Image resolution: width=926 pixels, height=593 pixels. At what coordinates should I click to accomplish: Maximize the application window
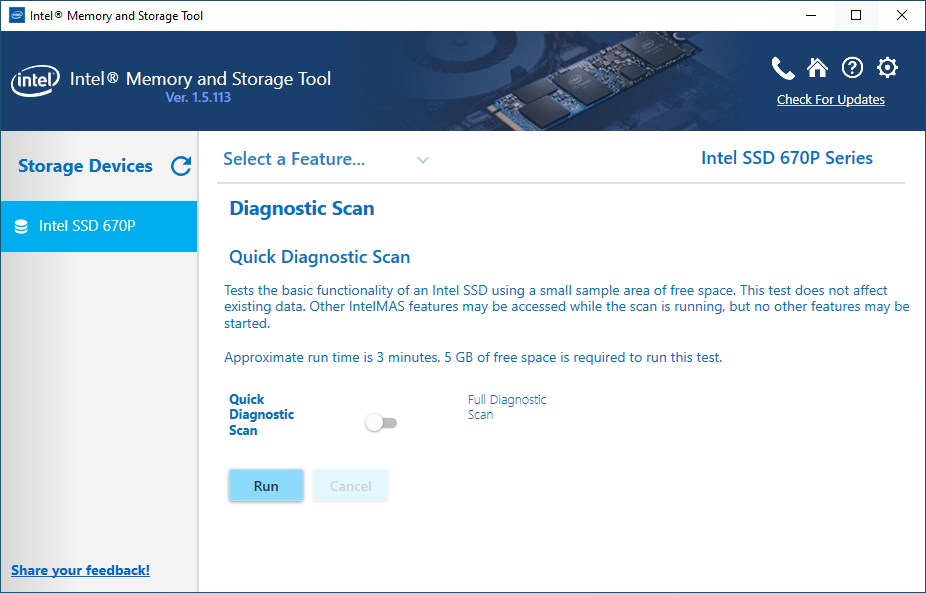tap(856, 15)
